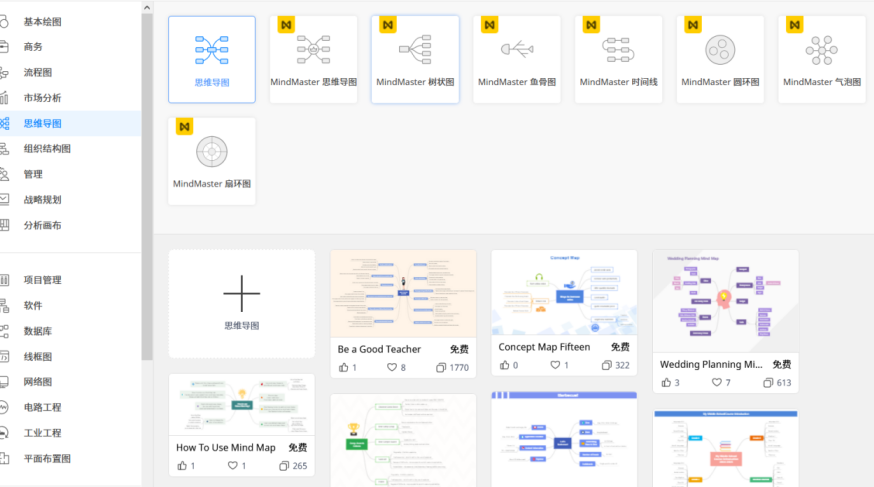The width and height of the screenshot is (874, 487).
Task: Select 分析画布 category in sidebar
Action: [70, 225]
